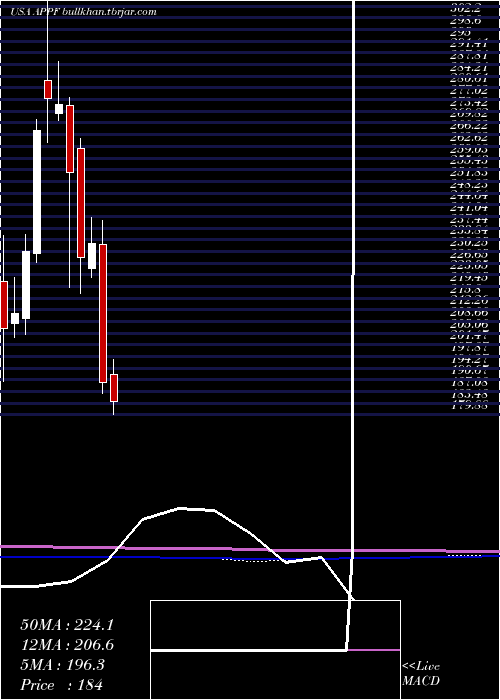Select the 5MA : 196.3 legend entry
This screenshot has width=500, height=700.
[63, 665]
